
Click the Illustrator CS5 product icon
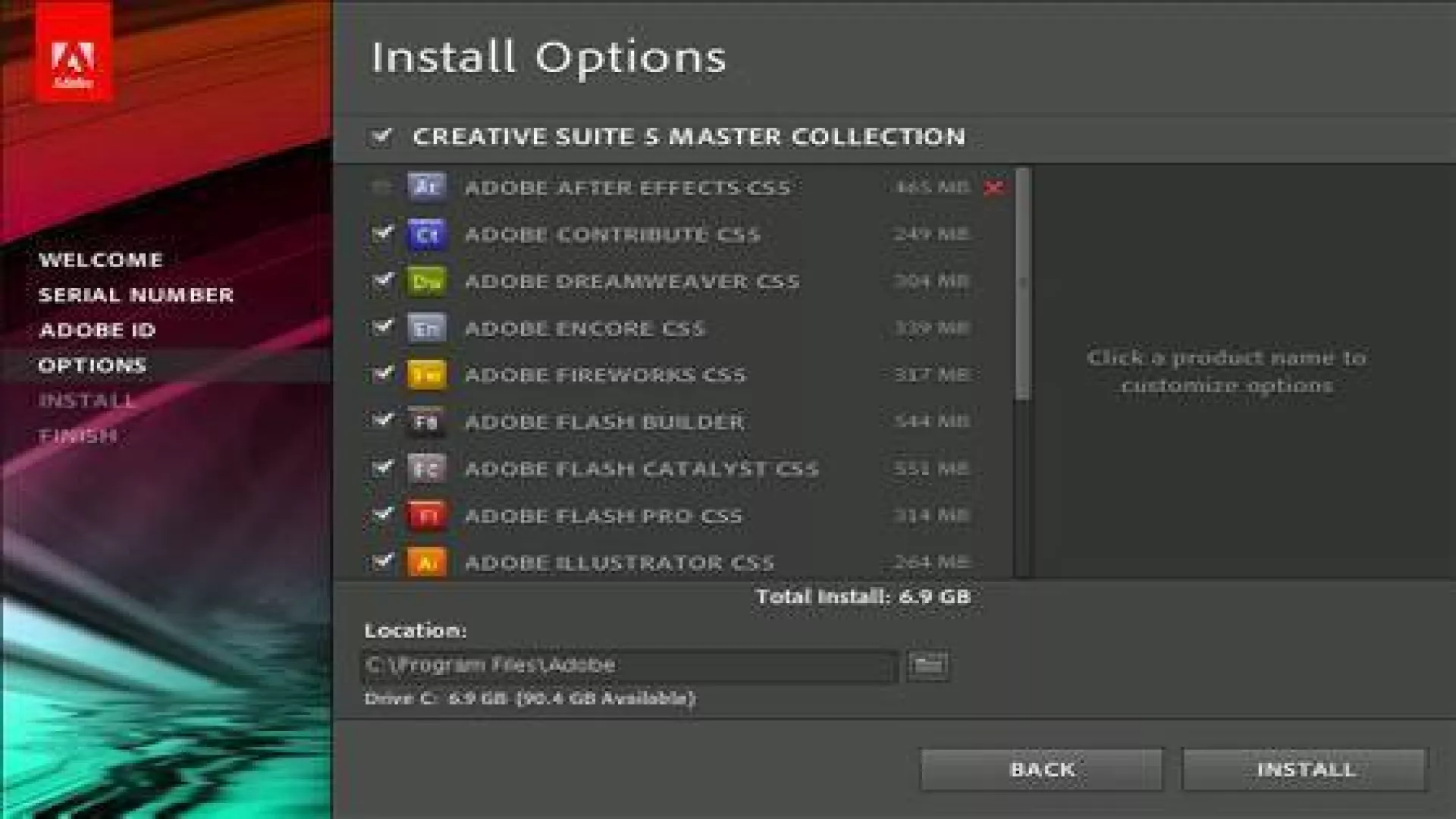(x=426, y=562)
